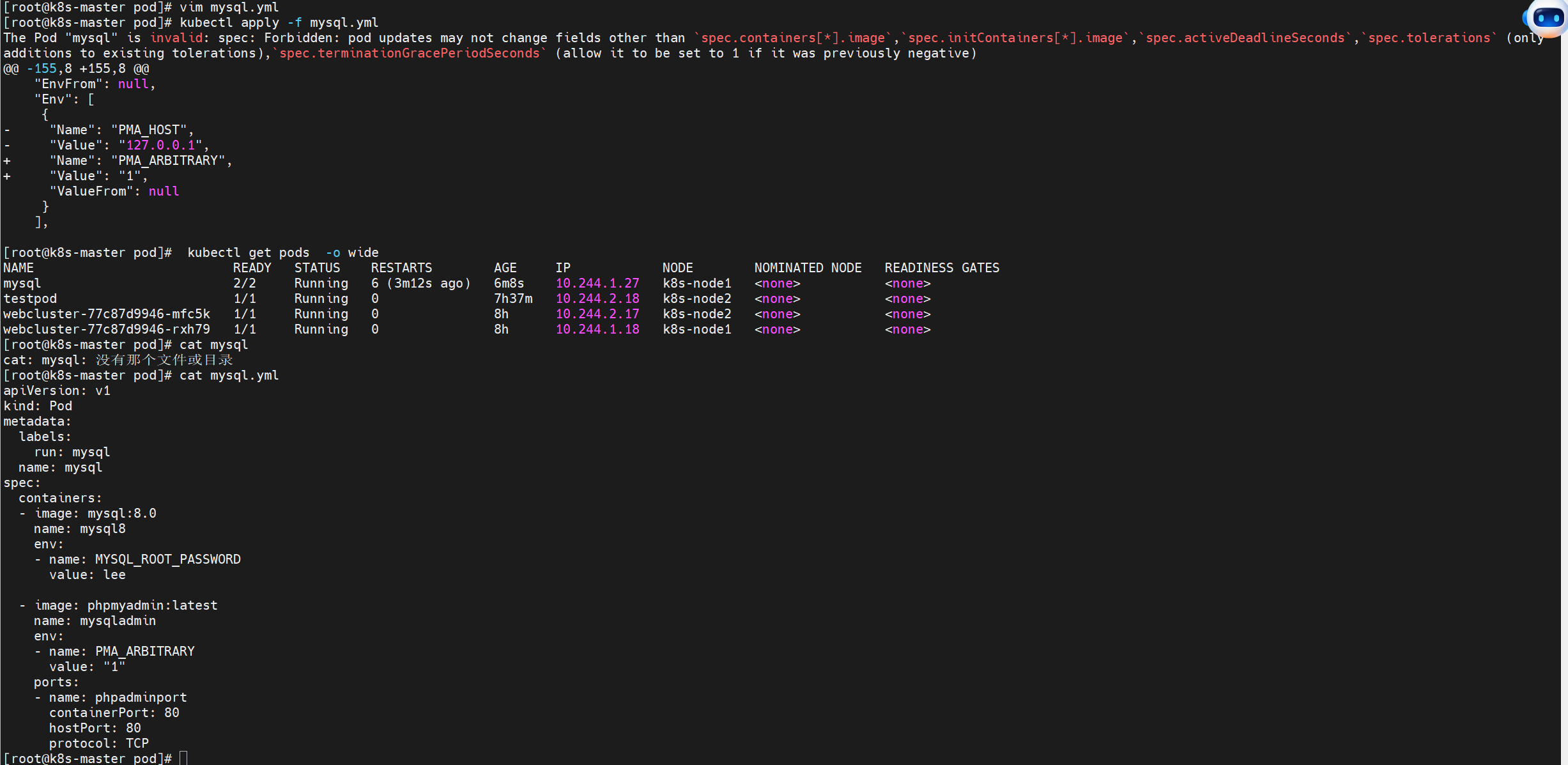This screenshot has width=1568, height=765.
Task: Click the "hostPort: 80" line
Action: tap(95, 728)
